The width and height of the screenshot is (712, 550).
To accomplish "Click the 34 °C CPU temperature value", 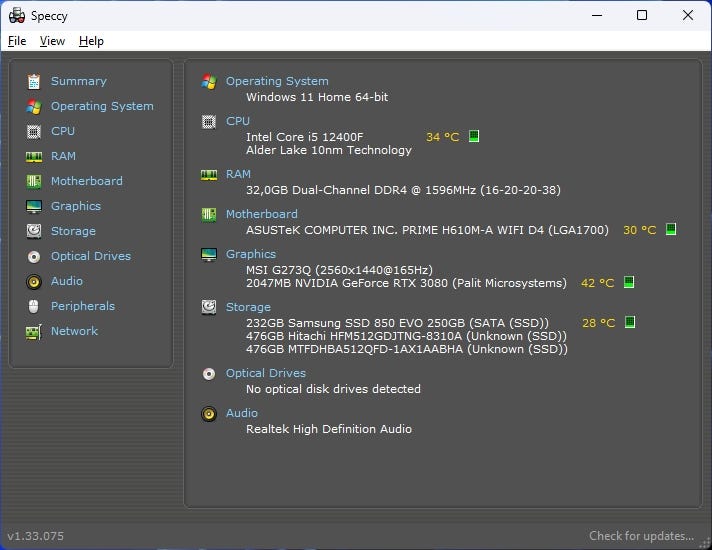I will 443,137.
